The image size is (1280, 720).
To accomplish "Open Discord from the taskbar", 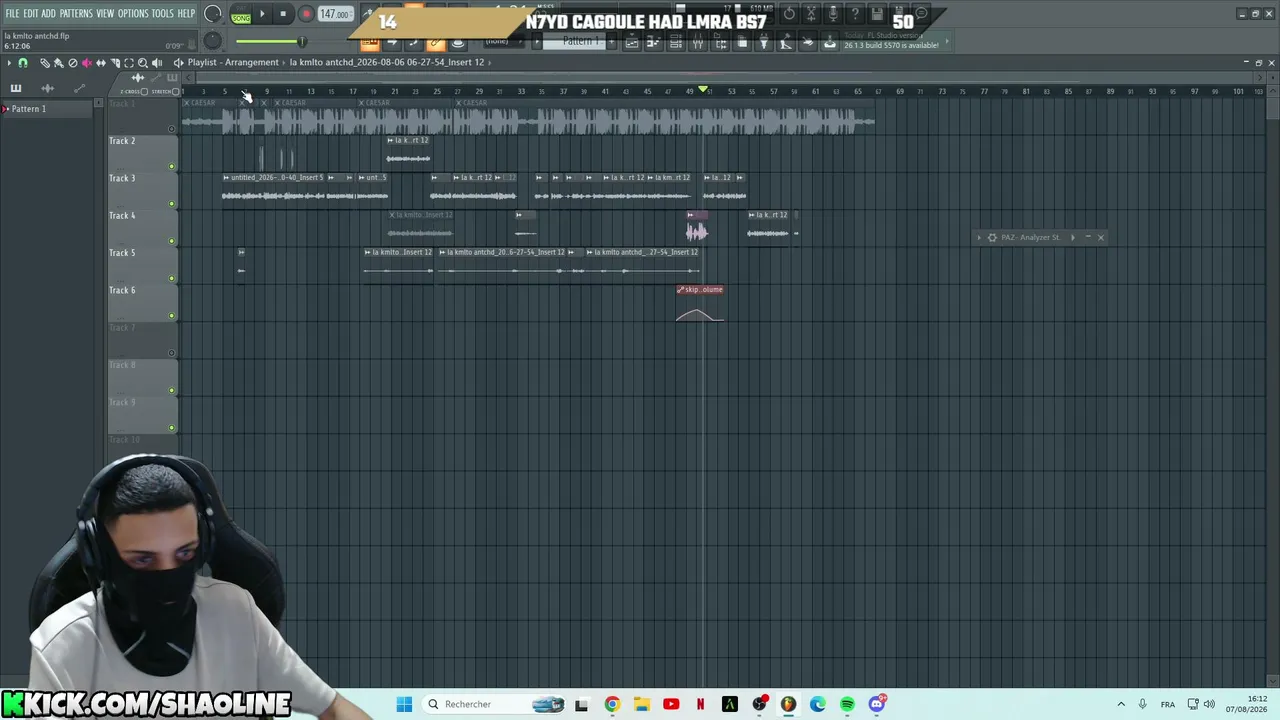I will point(877,704).
